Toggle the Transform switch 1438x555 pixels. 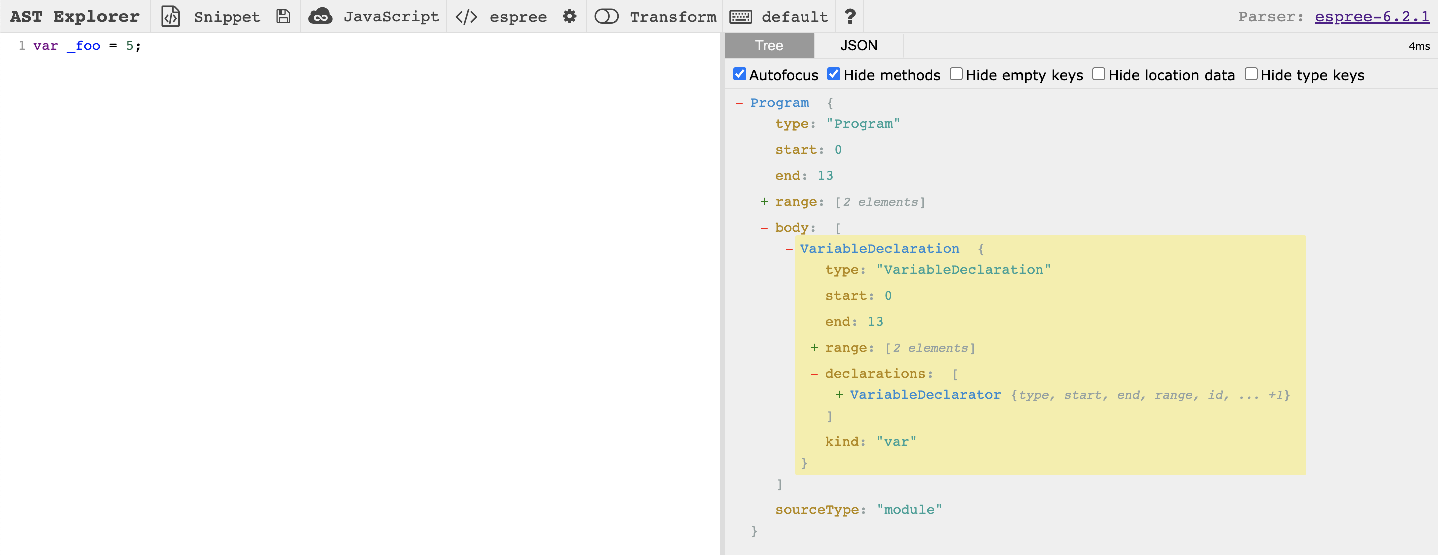607,16
